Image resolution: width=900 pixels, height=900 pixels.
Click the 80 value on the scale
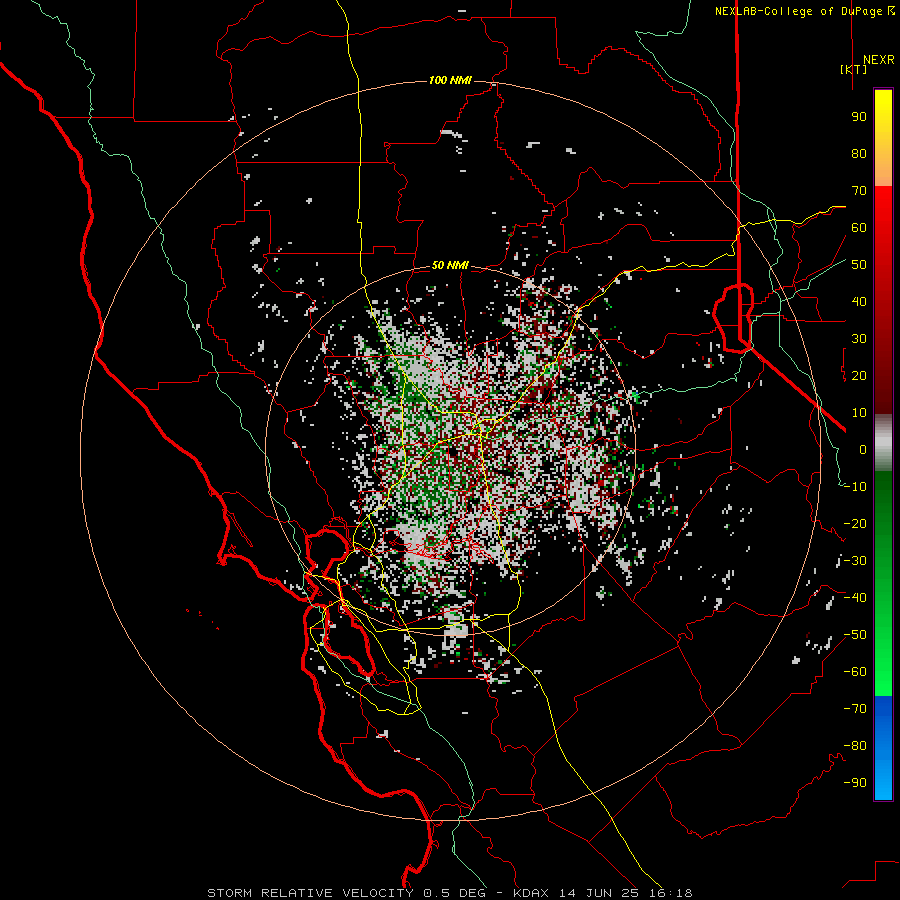pos(859,154)
